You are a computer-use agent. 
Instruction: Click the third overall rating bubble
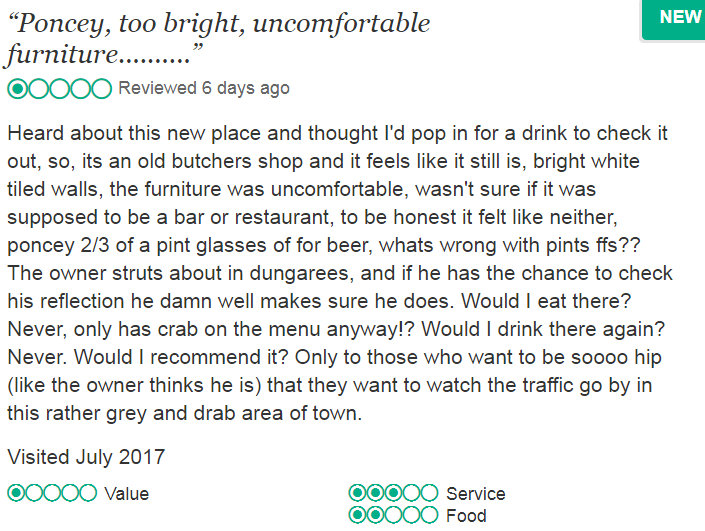tap(60, 89)
